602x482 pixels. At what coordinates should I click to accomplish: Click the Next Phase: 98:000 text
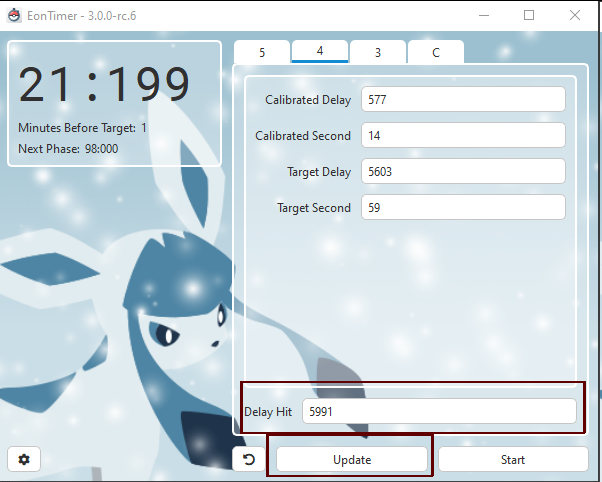pyautogui.click(x=68, y=149)
